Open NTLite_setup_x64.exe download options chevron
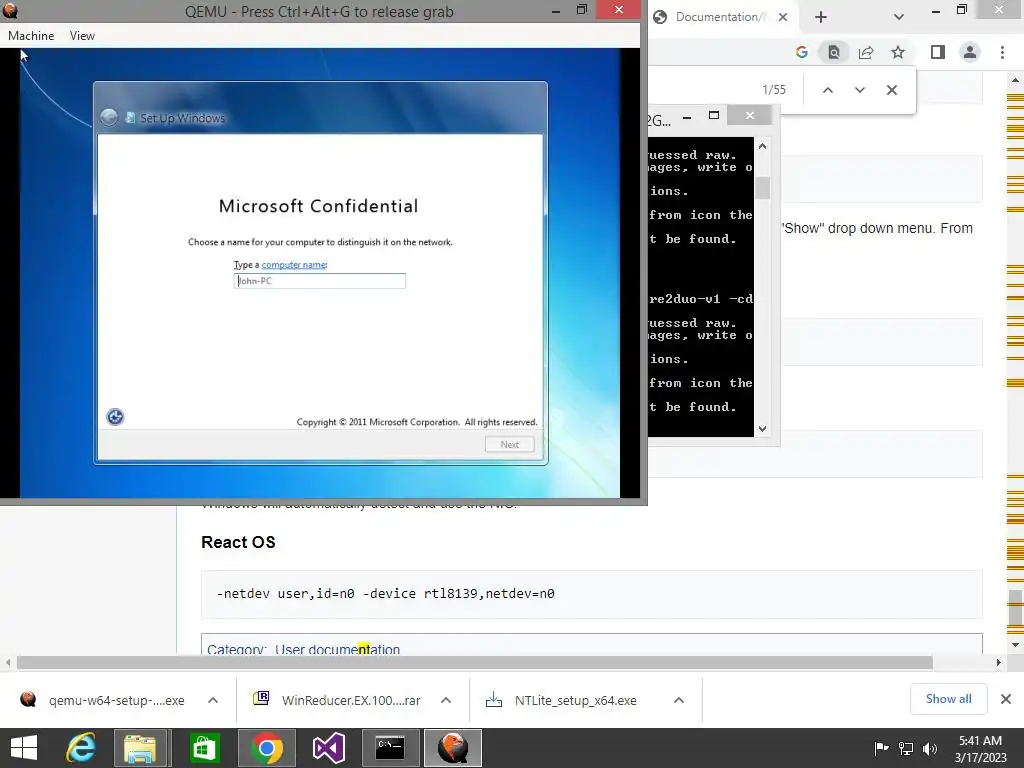This screenshot has width=1024, height=768. point(679,700)
